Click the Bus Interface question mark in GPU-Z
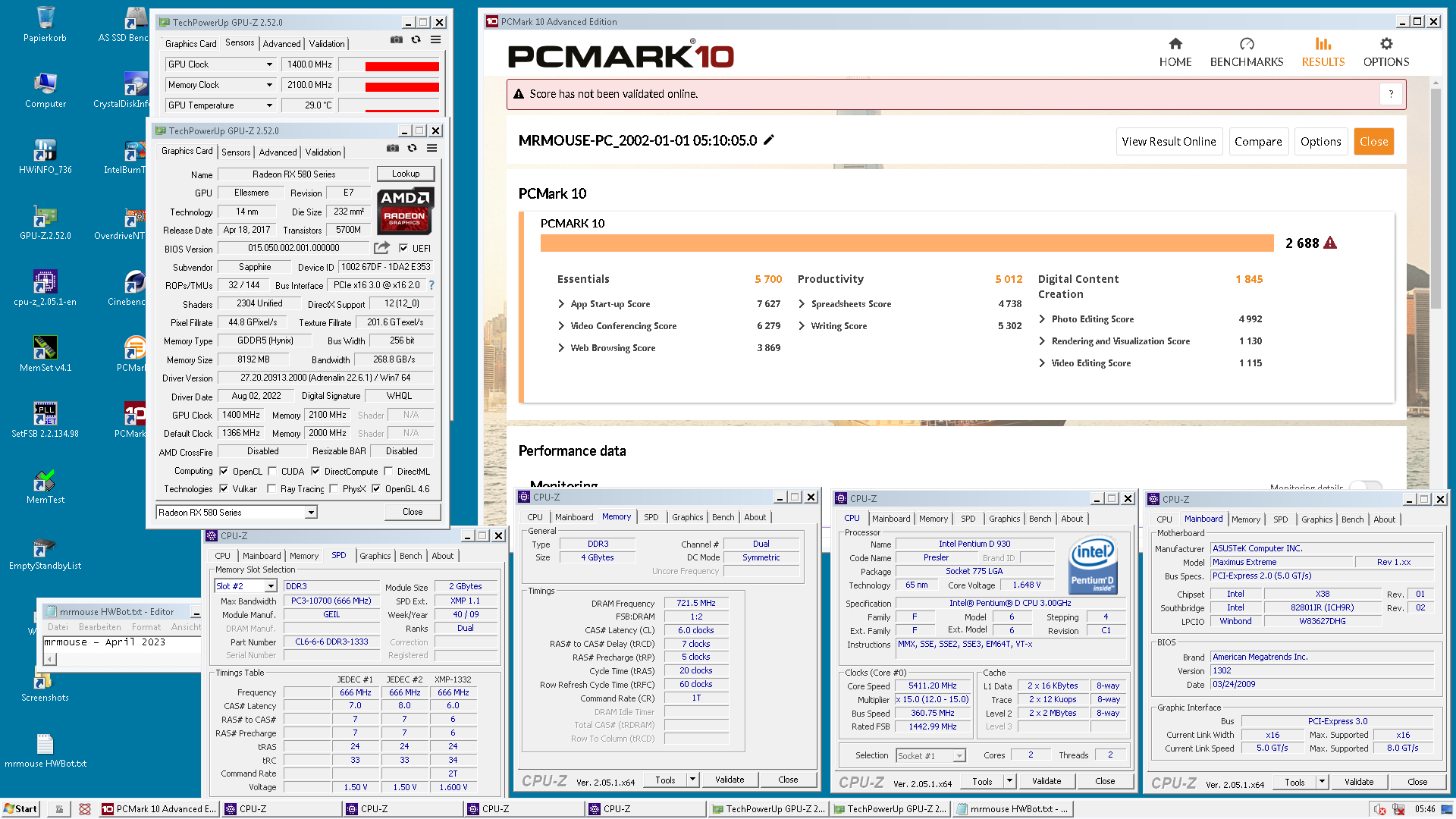The height and width of the screenshot is (819, 1456). point(431,285)
